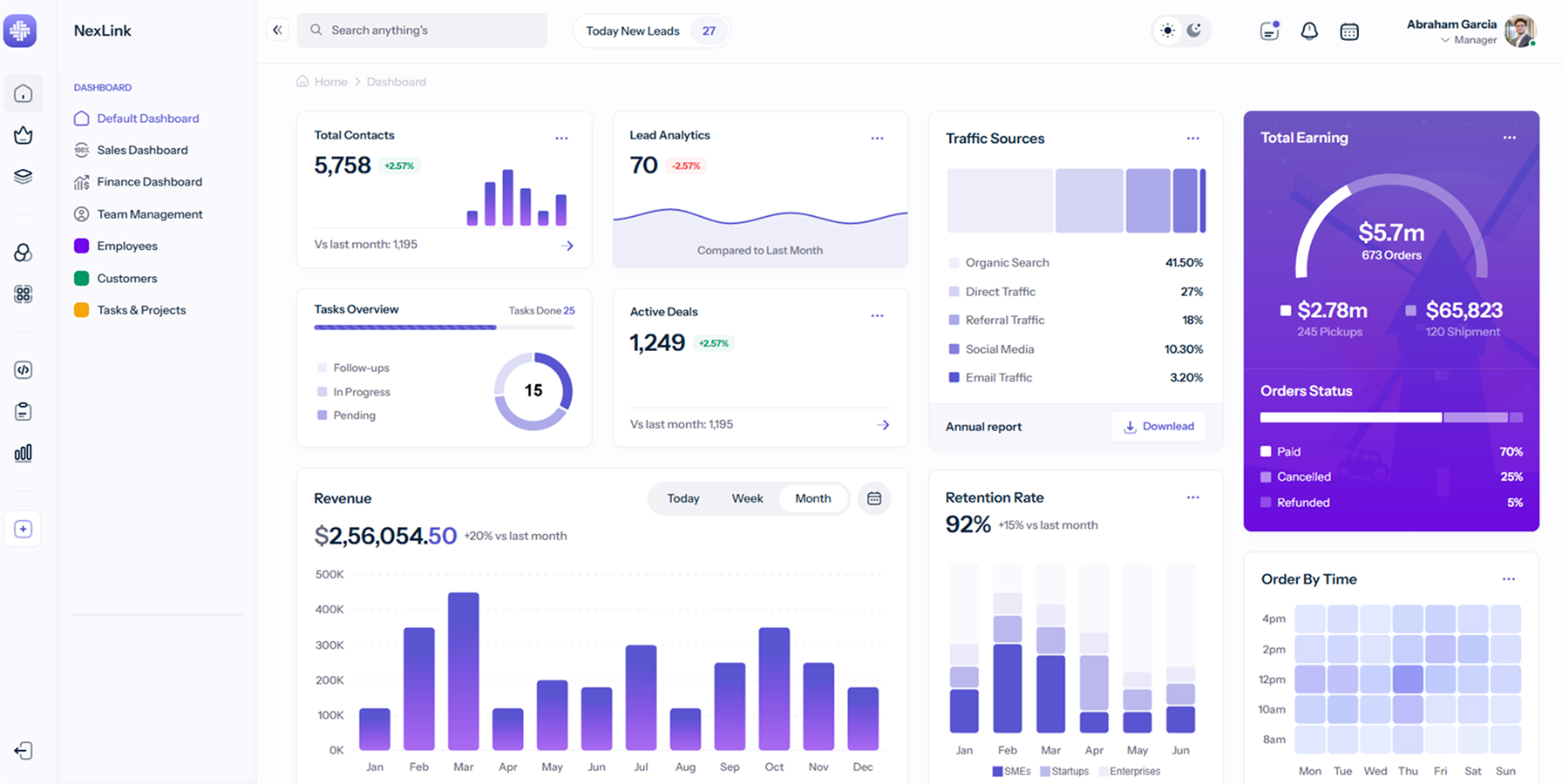
Task: Click the home icon in the left rail
Action: [x=24, y=93]
